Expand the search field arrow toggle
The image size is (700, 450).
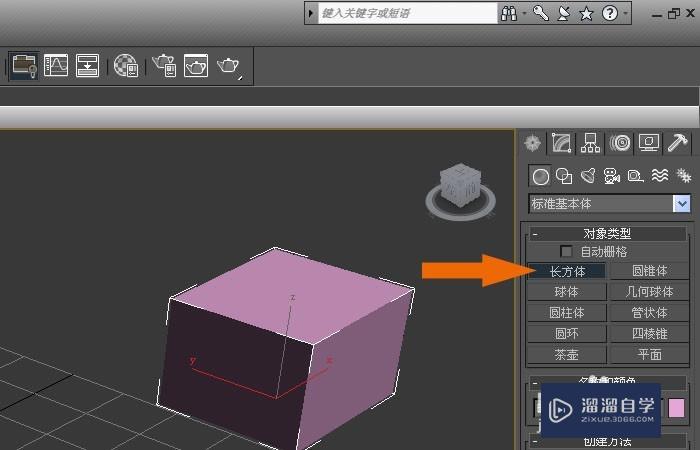pyautogui.click(x=311, y=13)
